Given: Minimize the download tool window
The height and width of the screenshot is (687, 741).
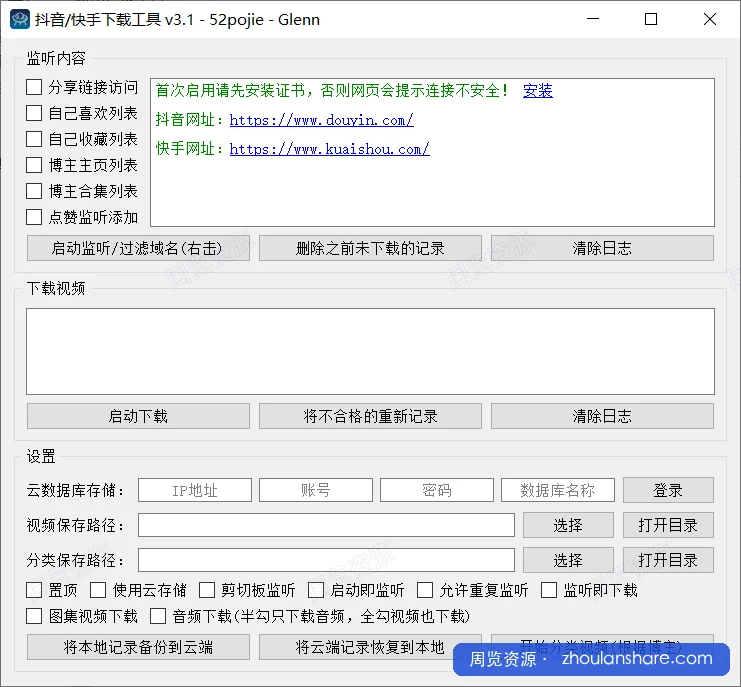Looking at the screenshot, I should click(x=593, y=19).
